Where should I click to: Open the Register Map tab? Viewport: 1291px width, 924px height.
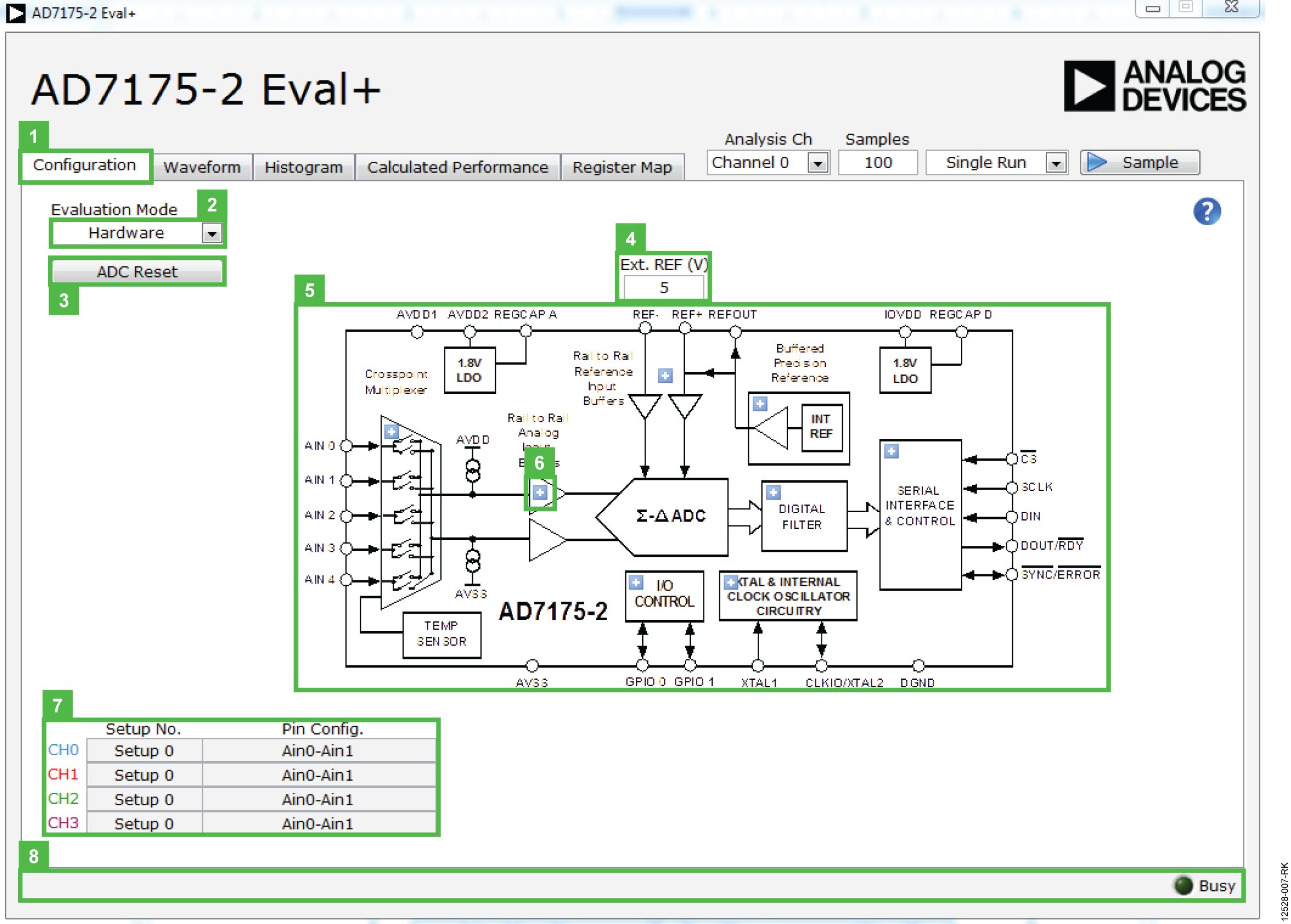click(x=622, y=167)
